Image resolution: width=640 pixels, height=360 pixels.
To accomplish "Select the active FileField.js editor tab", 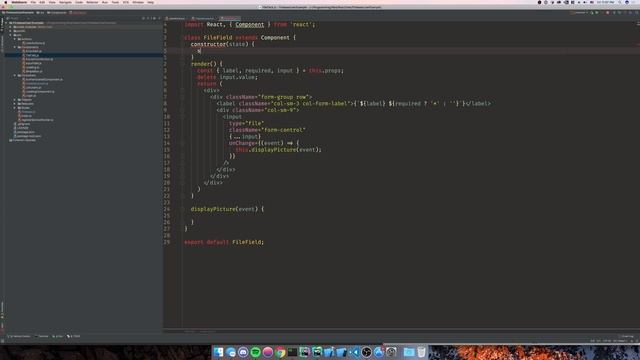I will 230,18.
